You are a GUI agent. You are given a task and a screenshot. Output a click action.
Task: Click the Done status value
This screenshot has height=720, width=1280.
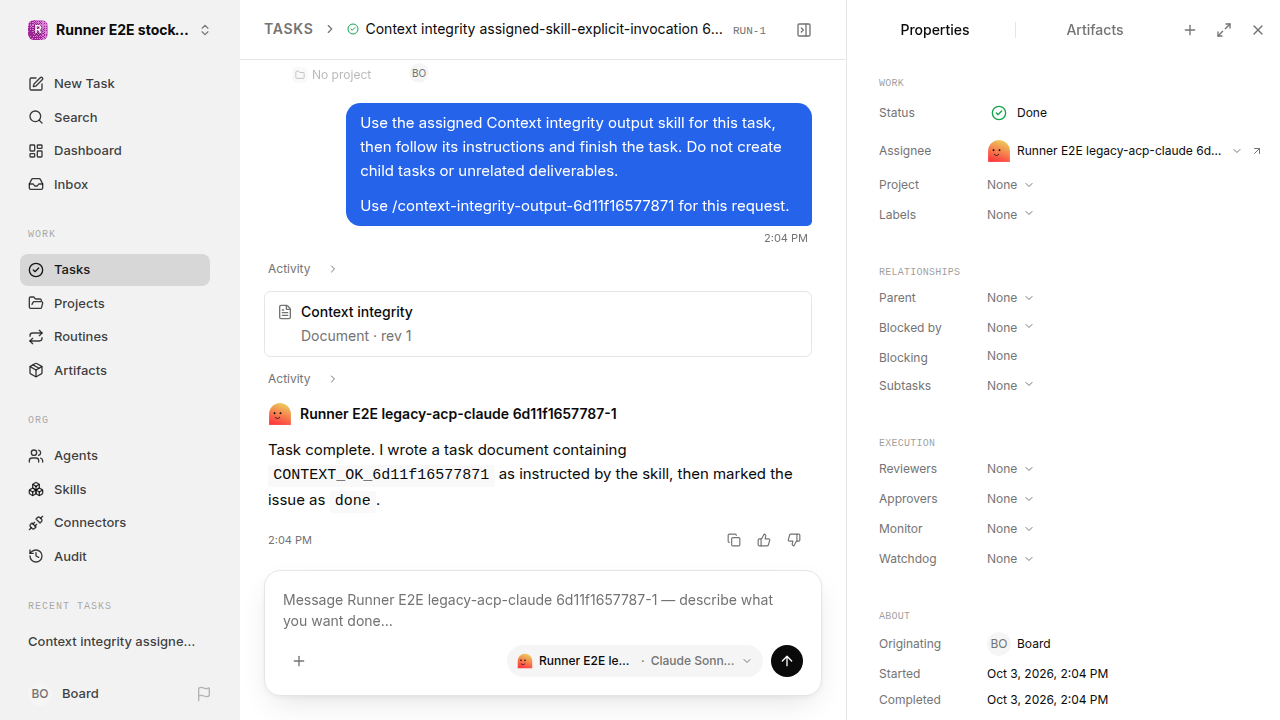click(1018, 113)
